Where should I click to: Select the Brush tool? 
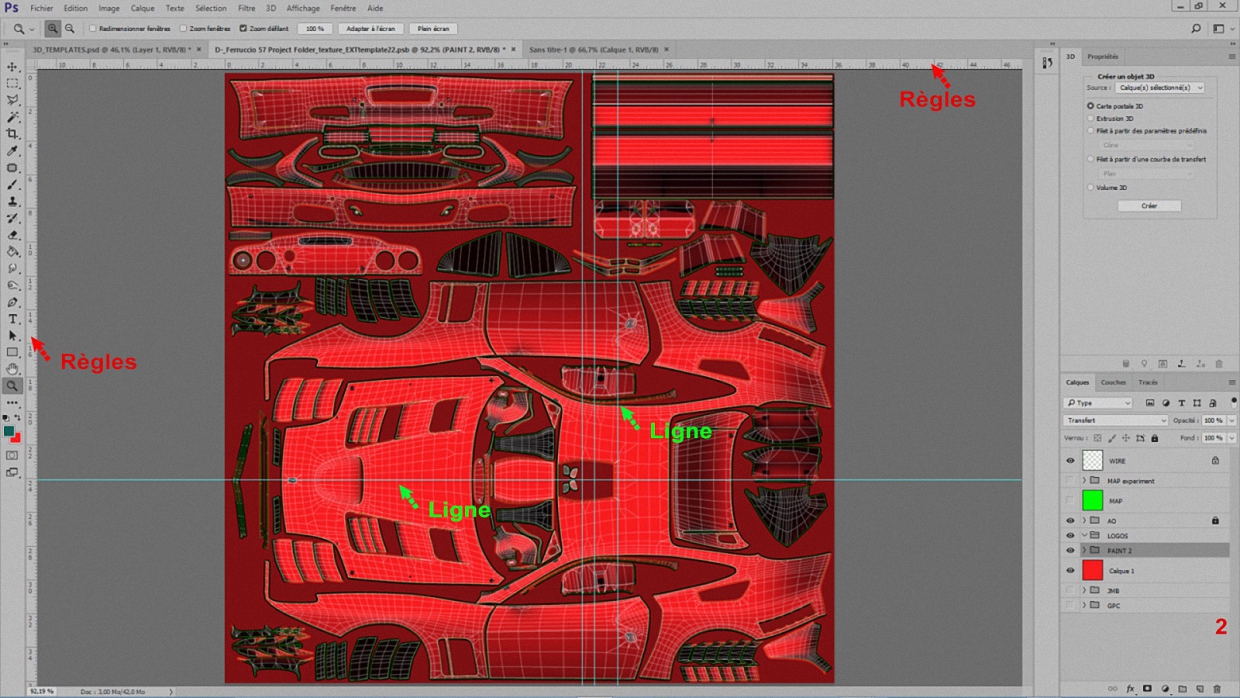pos(12,185)
